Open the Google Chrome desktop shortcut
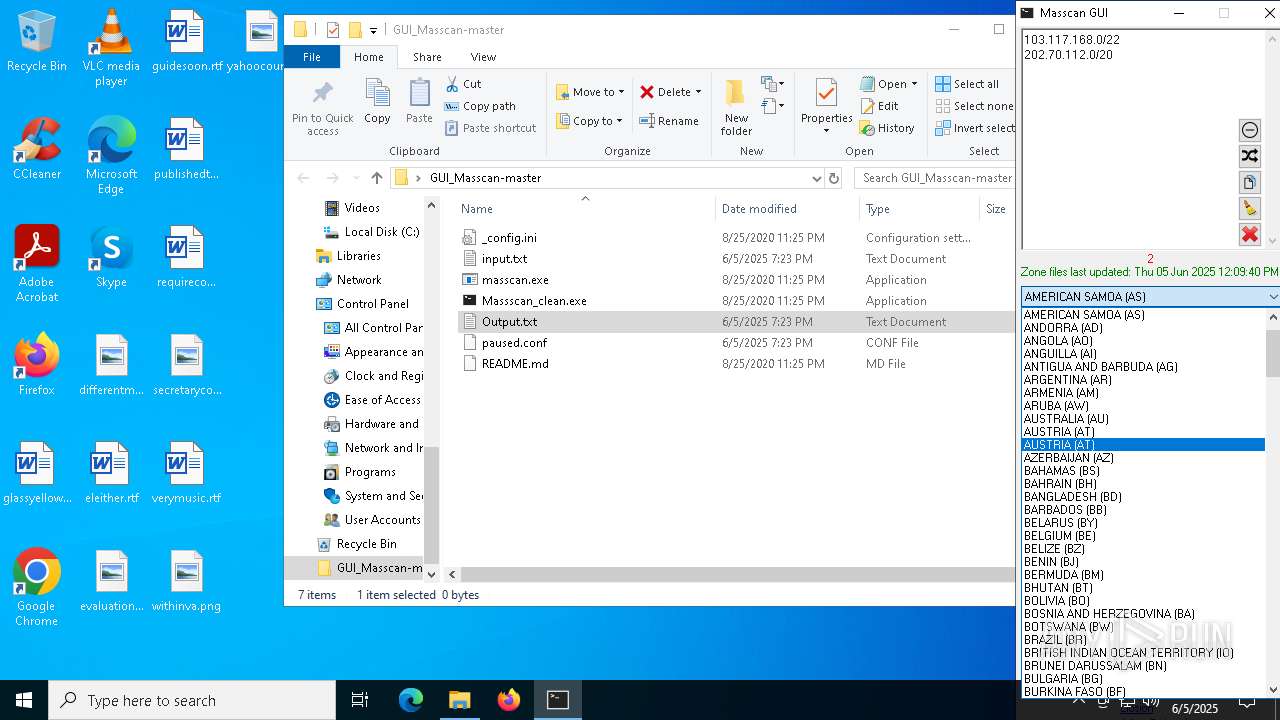 (37, 588)
